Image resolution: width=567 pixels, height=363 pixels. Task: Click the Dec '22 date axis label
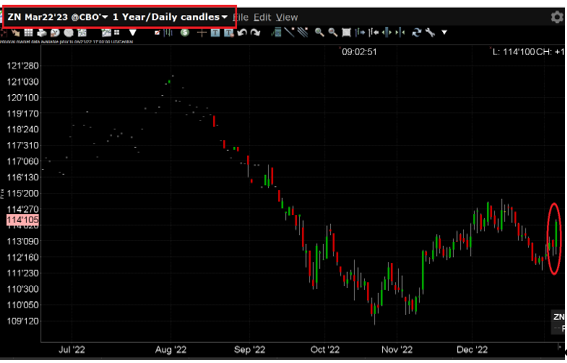[472, 350]
